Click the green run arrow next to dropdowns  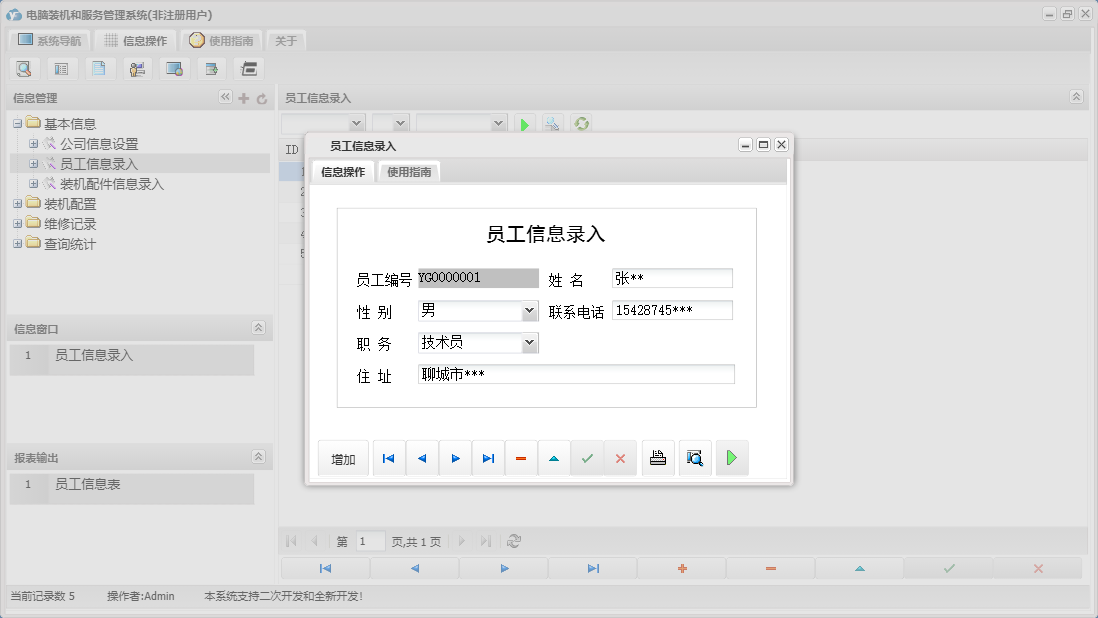point(524,123)
